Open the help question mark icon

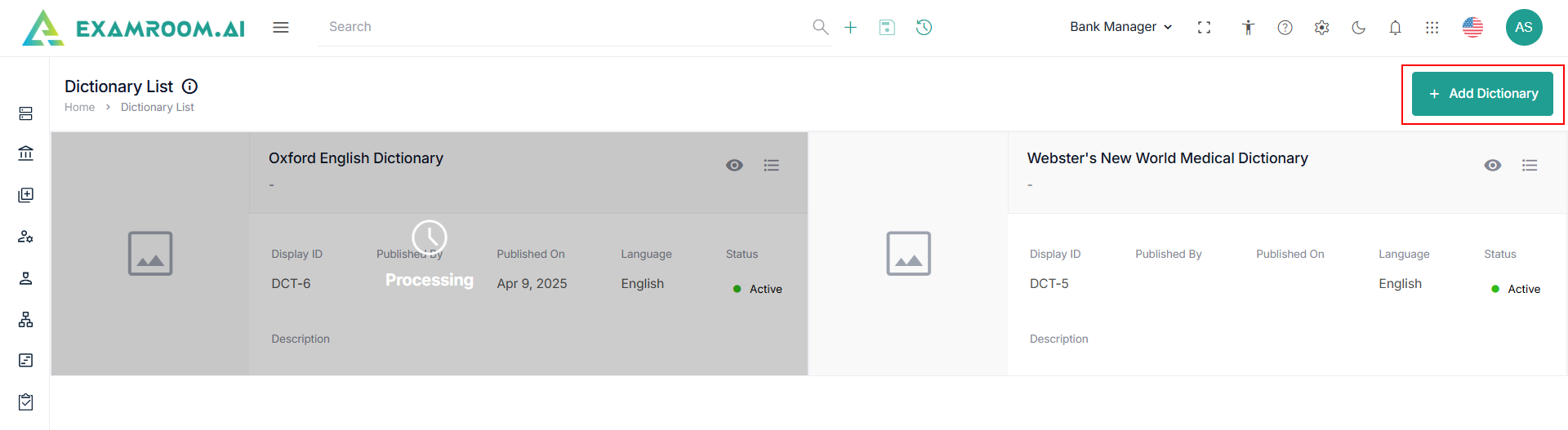[1285, 28]
